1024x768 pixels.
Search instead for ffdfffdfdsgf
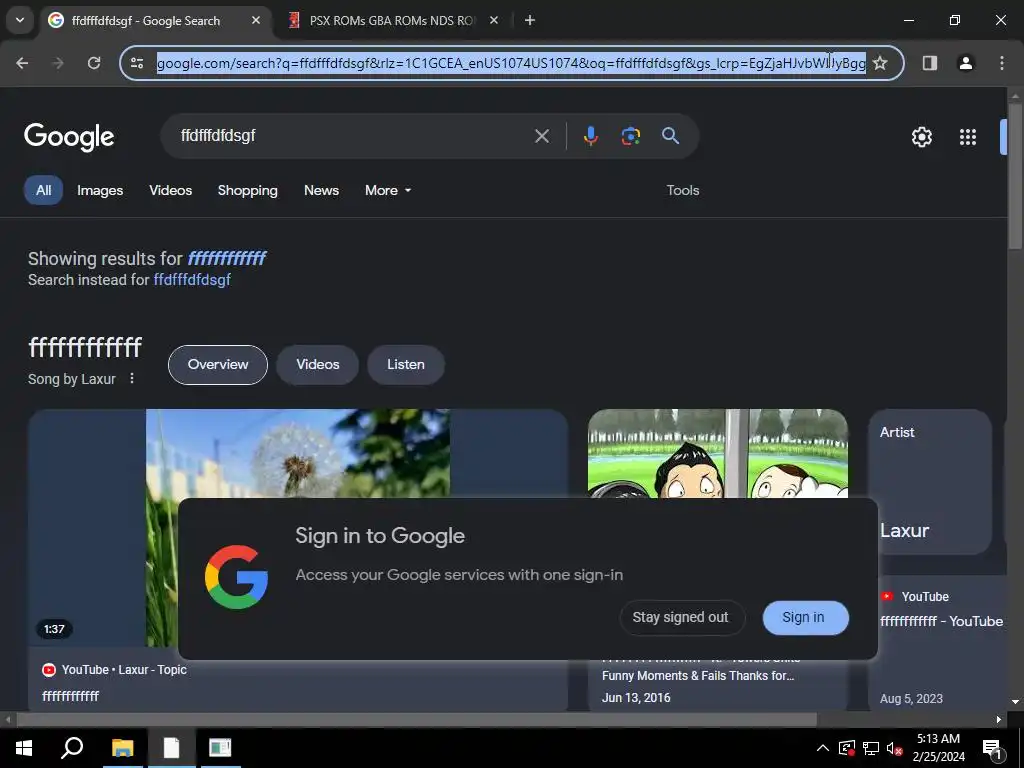[192, 280]
